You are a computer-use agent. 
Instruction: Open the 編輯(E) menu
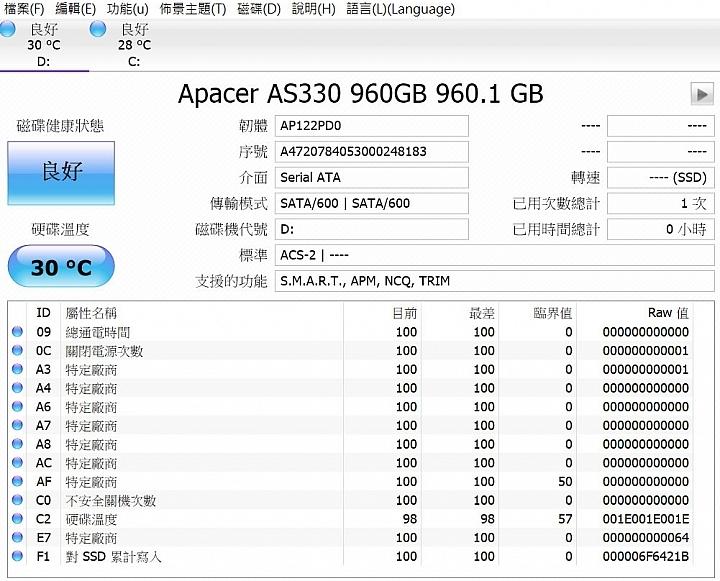pos(75,9)
